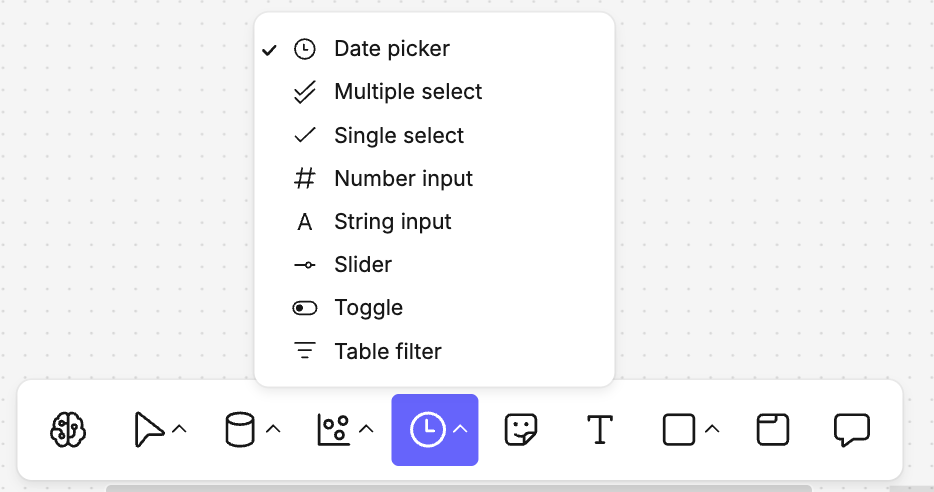Add a sticker with the smiley icon
Screen dimensions: 934x492
pyautogui.click(x=521, y=430)
